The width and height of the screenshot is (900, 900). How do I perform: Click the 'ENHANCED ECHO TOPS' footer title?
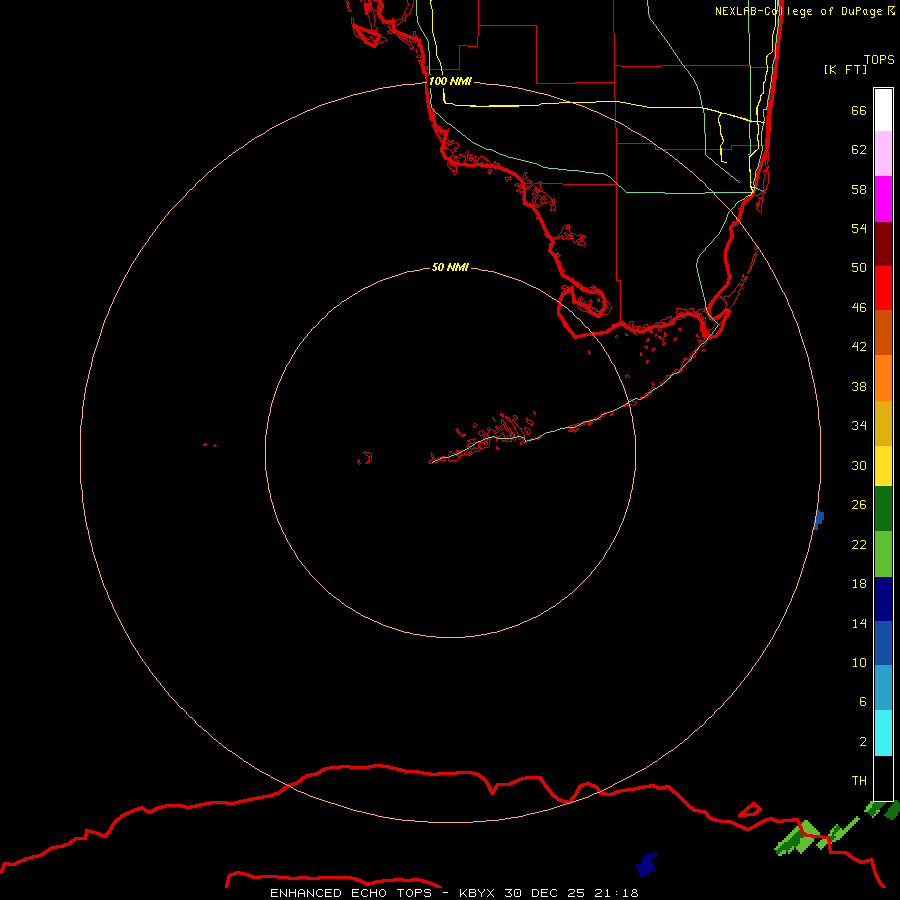350,893
